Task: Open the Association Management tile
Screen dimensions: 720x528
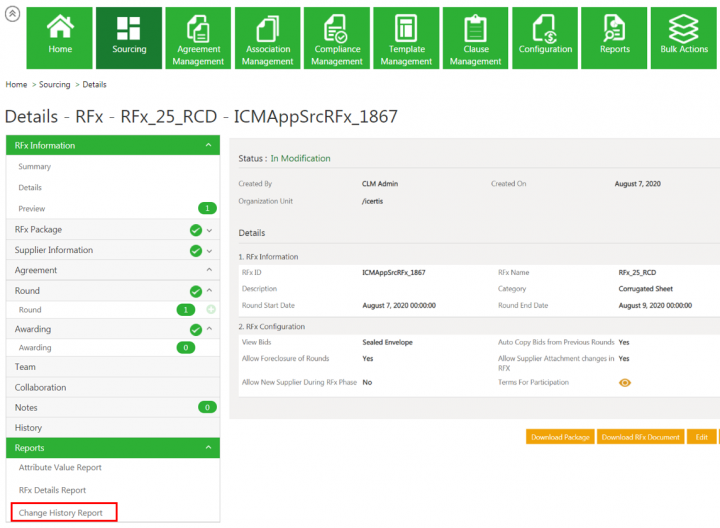Action: click(268, 38)
